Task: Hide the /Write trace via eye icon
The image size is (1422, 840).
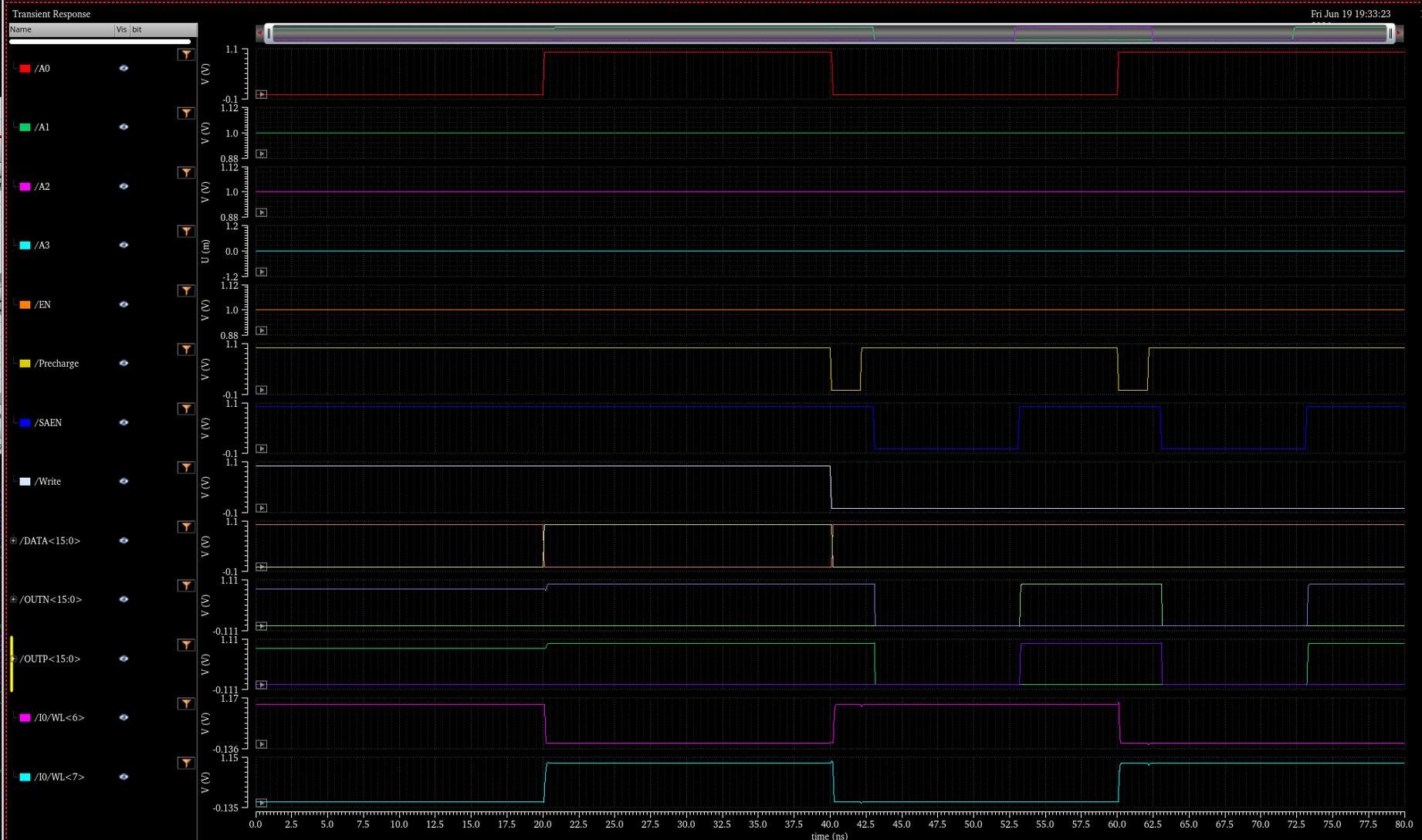Action: point(124,482)
